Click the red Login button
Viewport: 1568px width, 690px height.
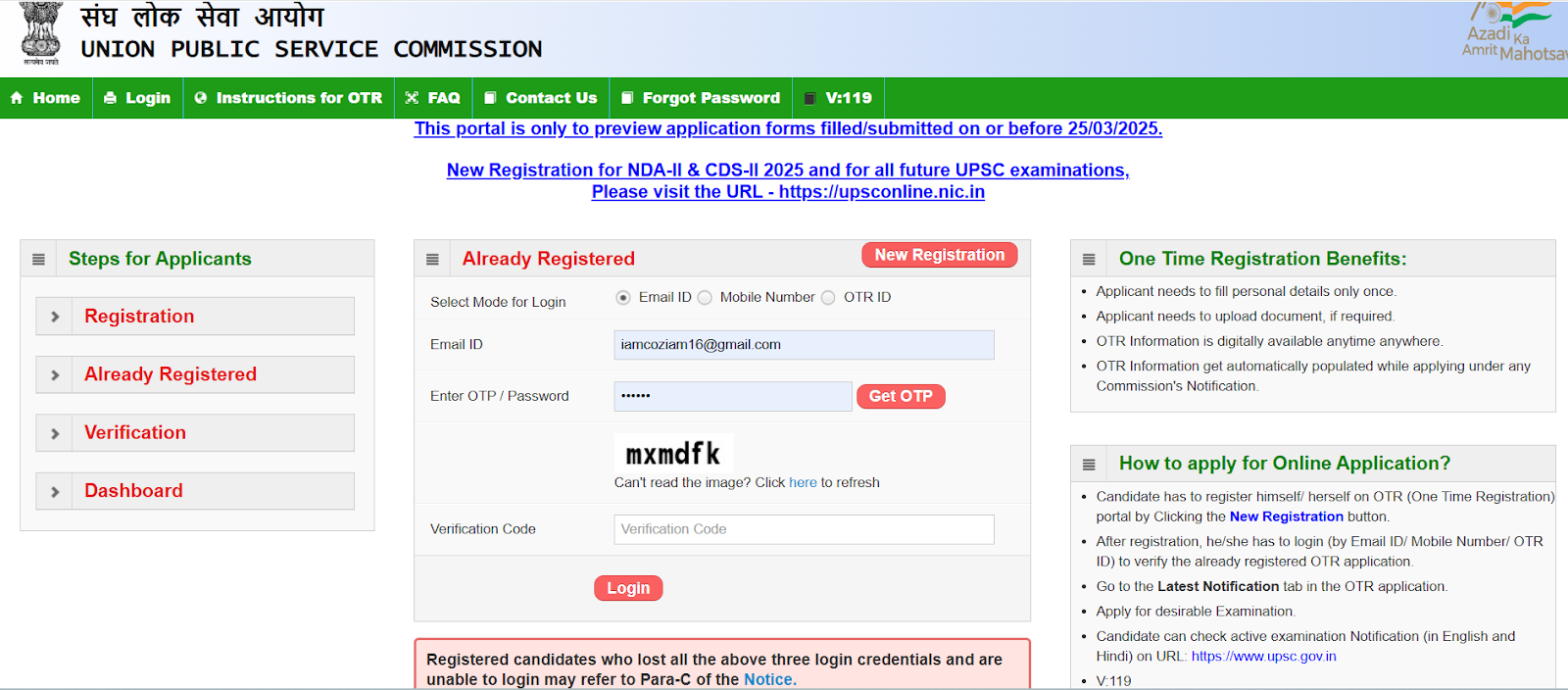coord(628,588)
